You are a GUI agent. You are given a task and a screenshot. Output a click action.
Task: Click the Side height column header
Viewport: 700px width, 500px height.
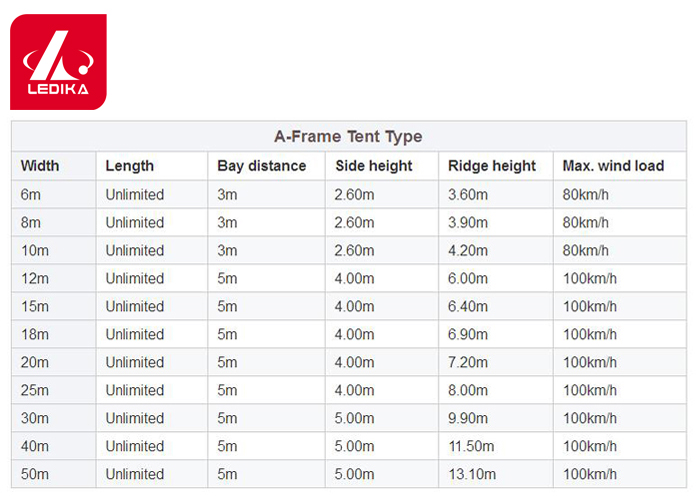pyautogui.click(x=373, y=166)
